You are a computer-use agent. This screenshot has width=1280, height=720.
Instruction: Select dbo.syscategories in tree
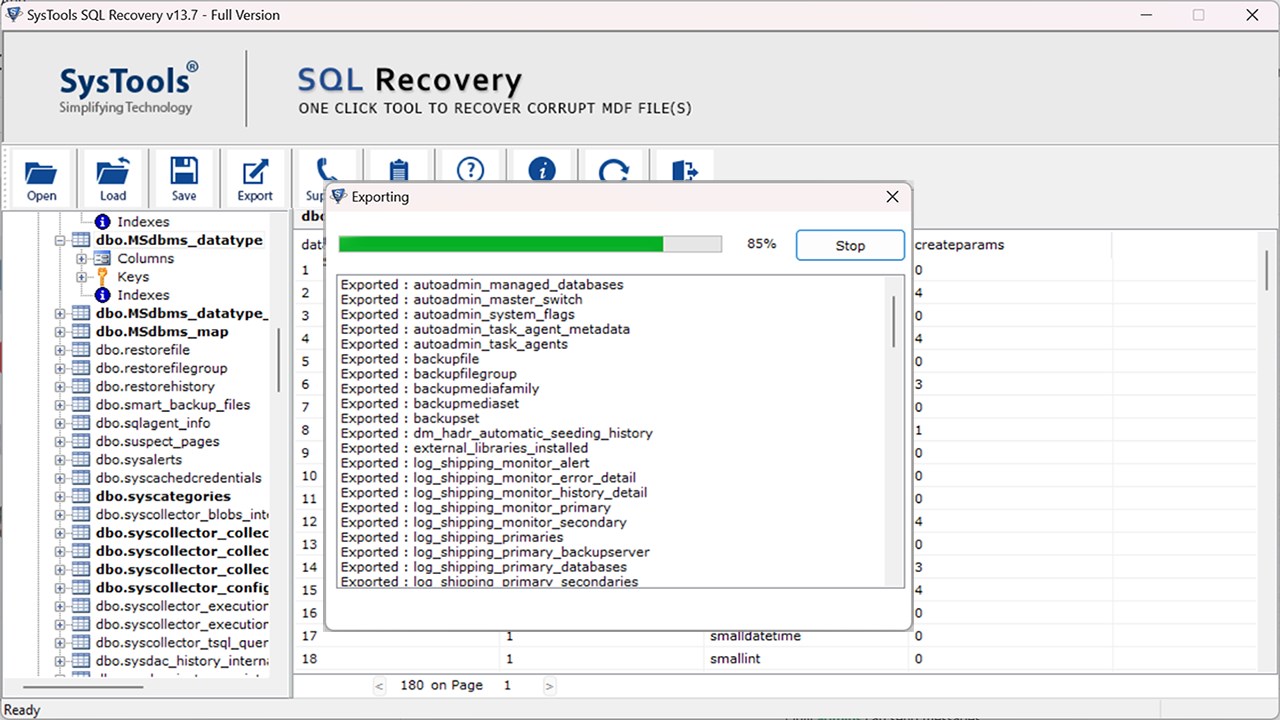(x=163, y=496)
